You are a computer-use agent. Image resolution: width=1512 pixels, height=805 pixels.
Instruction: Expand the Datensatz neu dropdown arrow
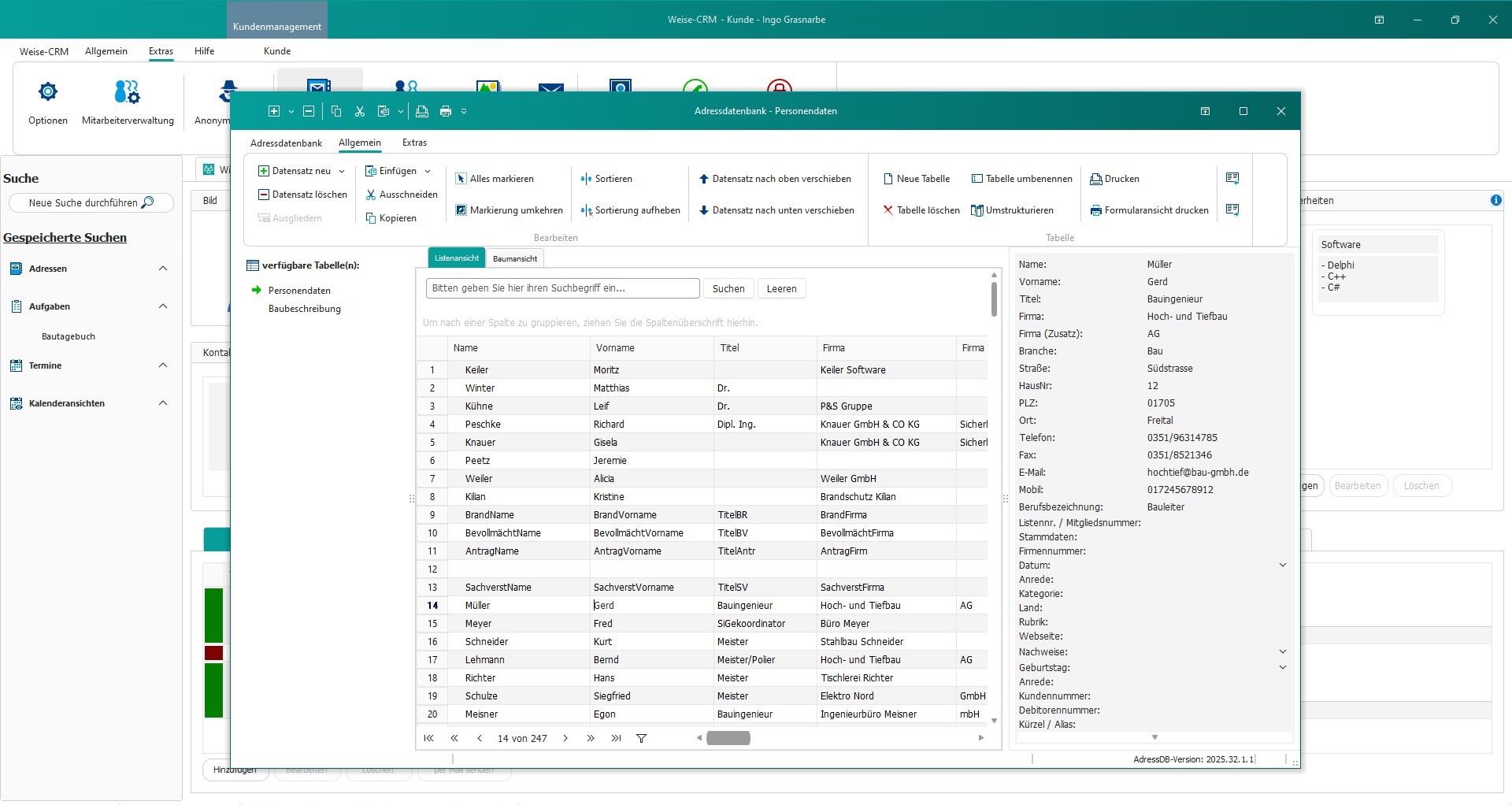[x=342, y=171]
